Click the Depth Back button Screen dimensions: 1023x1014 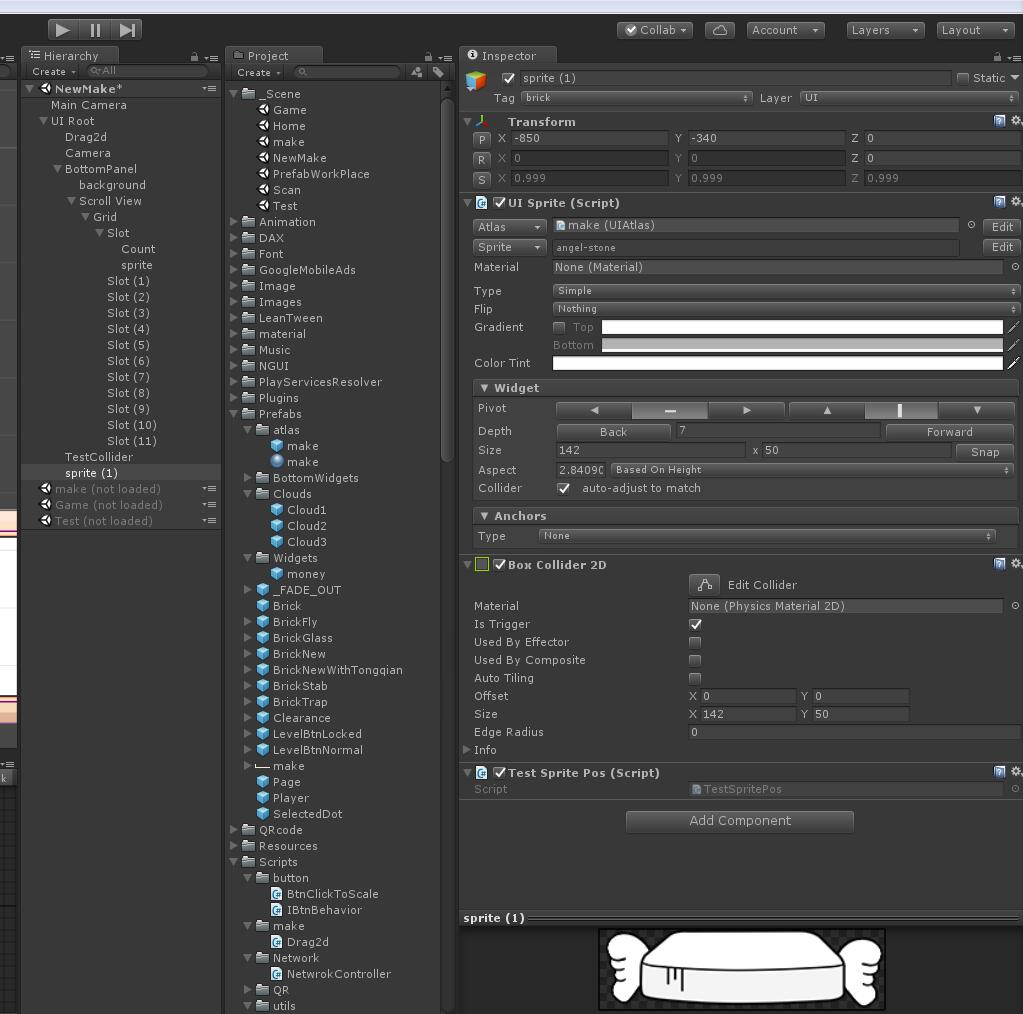[x=613, y=431]
